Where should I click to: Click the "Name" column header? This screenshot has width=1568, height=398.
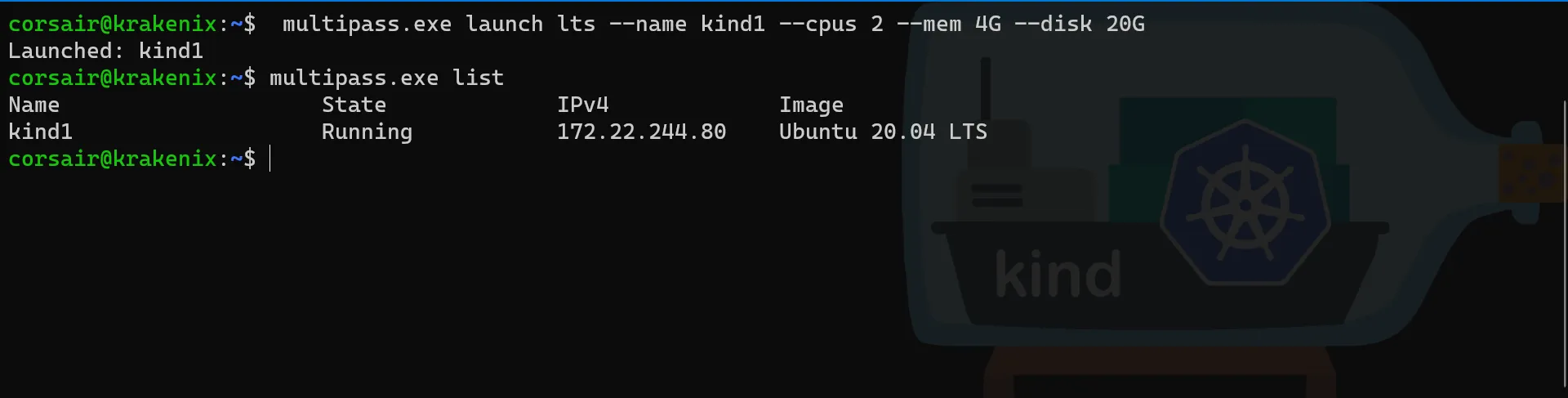coord(33,105)
